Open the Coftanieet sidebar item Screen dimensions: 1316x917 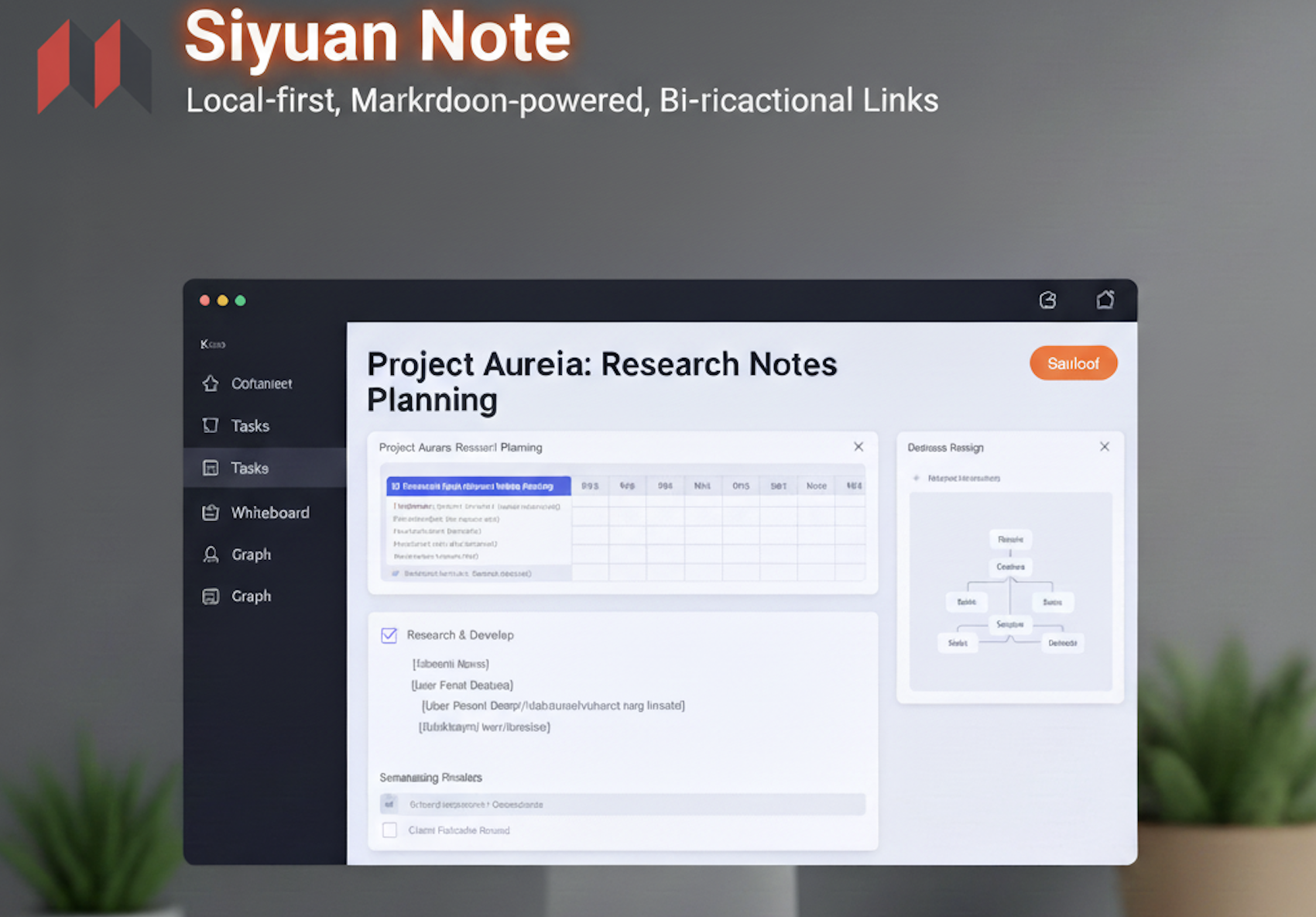(x=263, y=383)
